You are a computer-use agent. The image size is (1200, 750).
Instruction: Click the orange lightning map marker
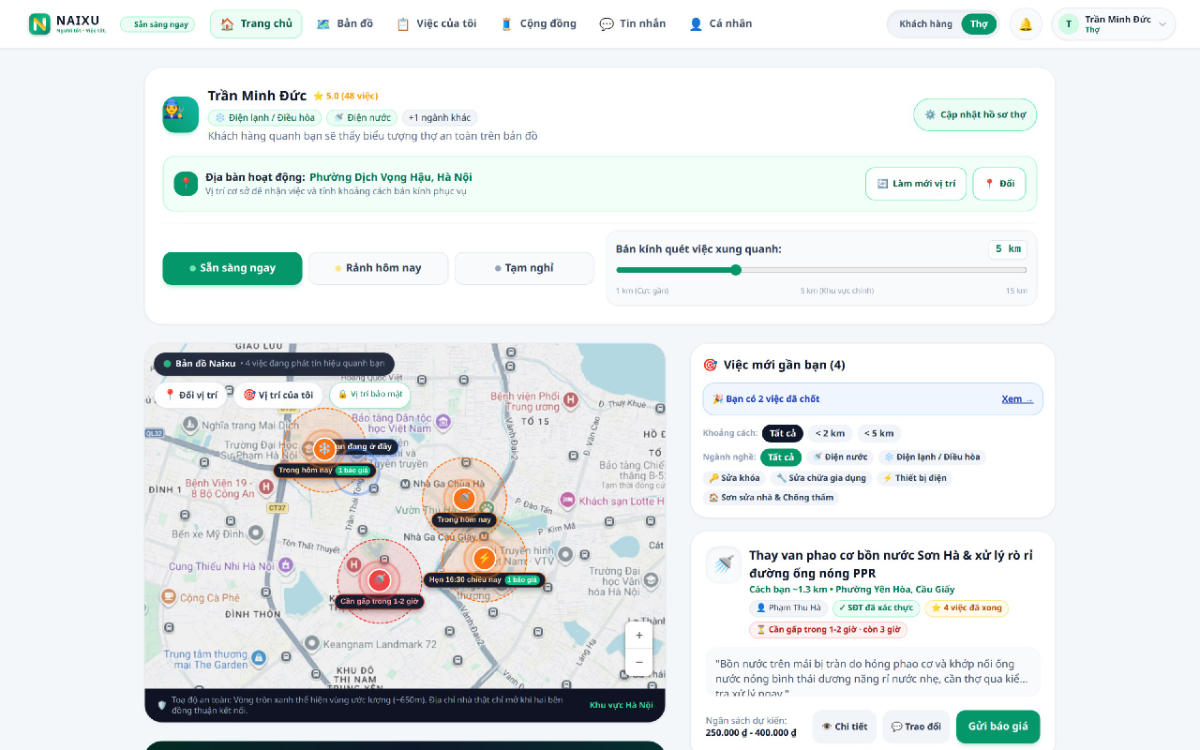tap(484, 558)
